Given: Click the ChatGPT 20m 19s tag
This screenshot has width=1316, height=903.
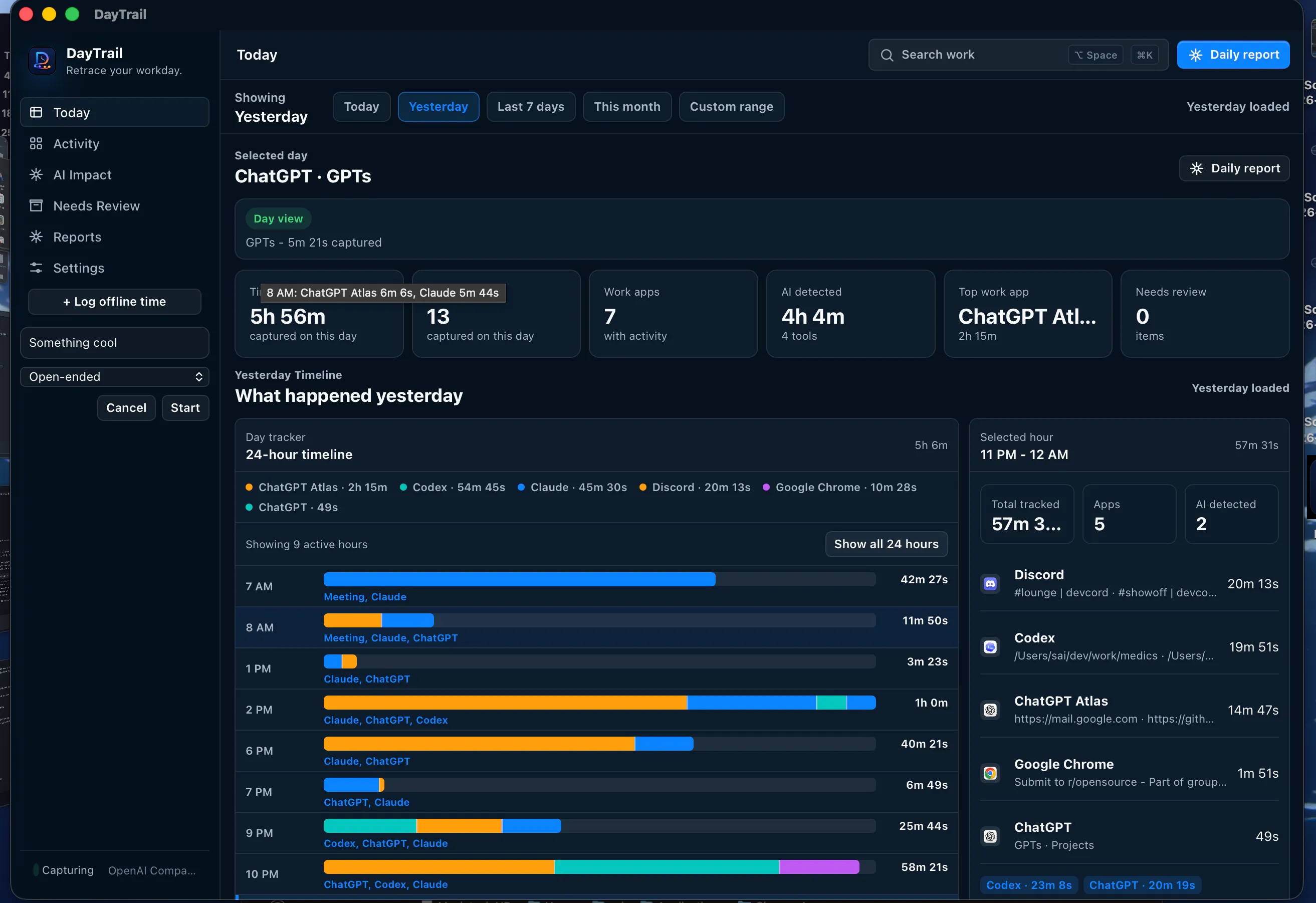Looking at the screenshot, I should tap(1142, 885).
